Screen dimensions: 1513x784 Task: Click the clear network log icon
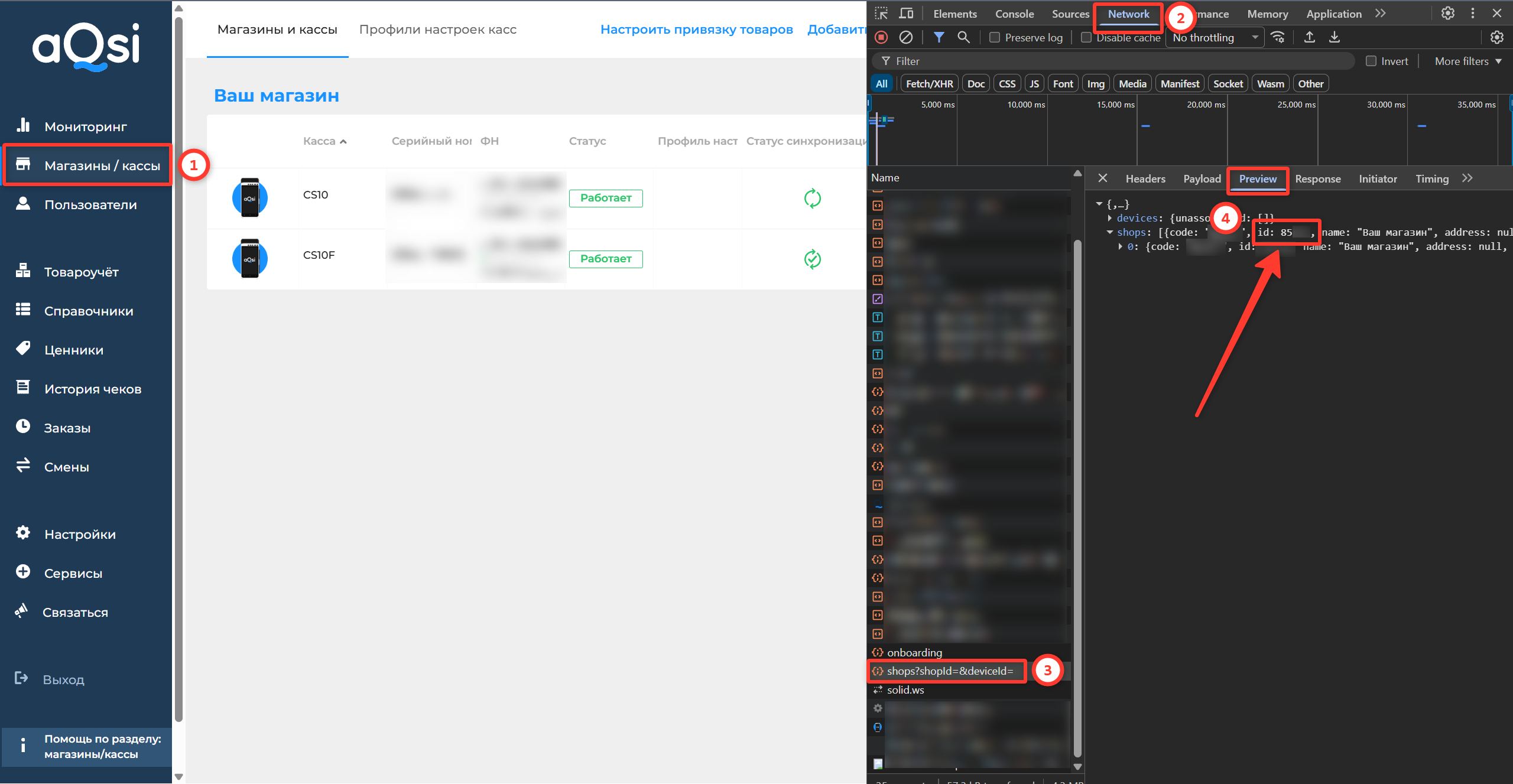(905, 37)
